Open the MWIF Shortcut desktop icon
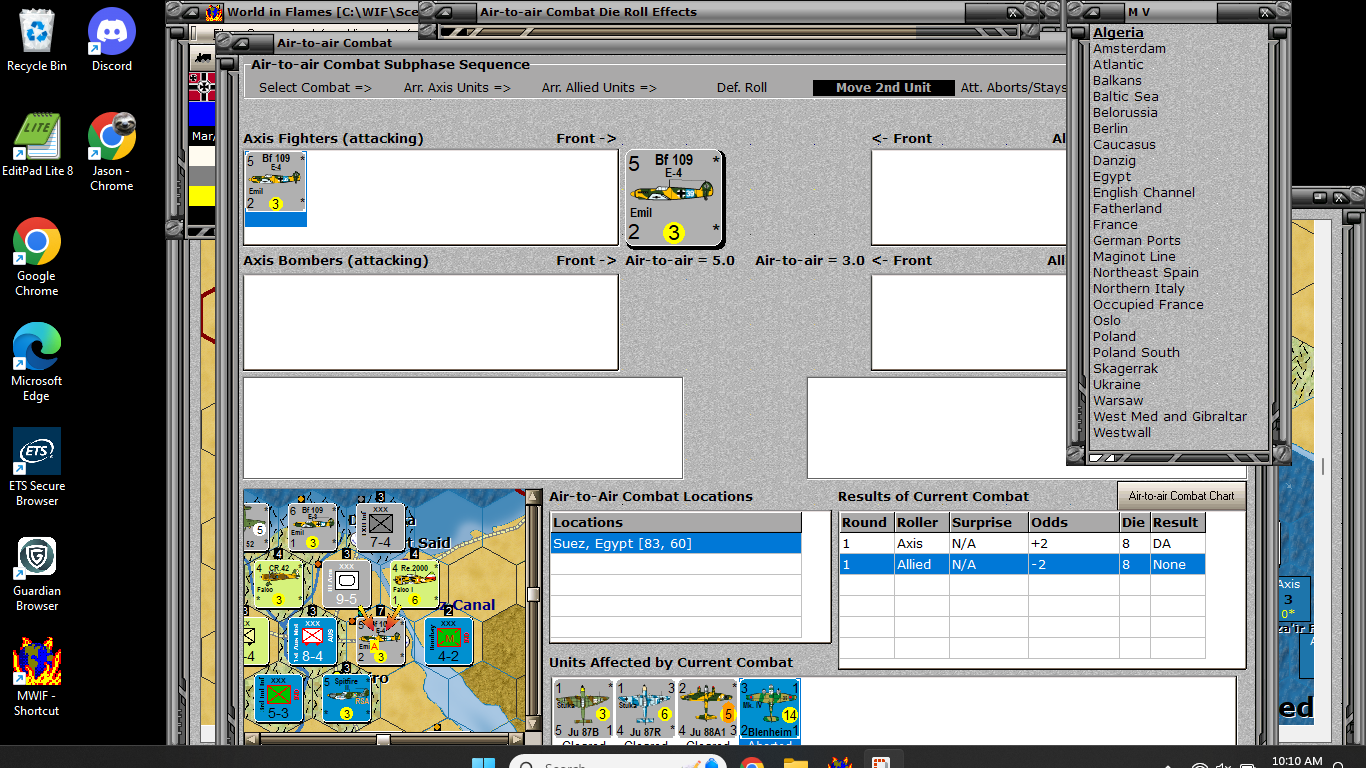The width and height of the screenshot is (1366, 768). (x=37, y=678)
